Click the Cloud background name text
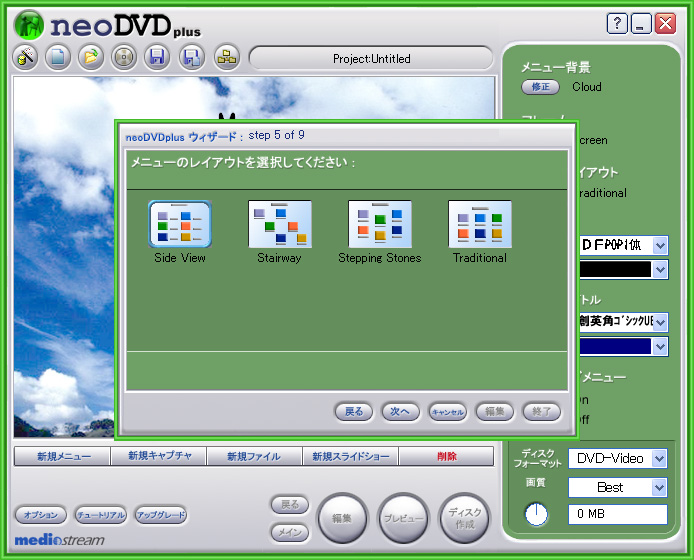The height and width of the screenshot is (560, 694). click(586, 87)
